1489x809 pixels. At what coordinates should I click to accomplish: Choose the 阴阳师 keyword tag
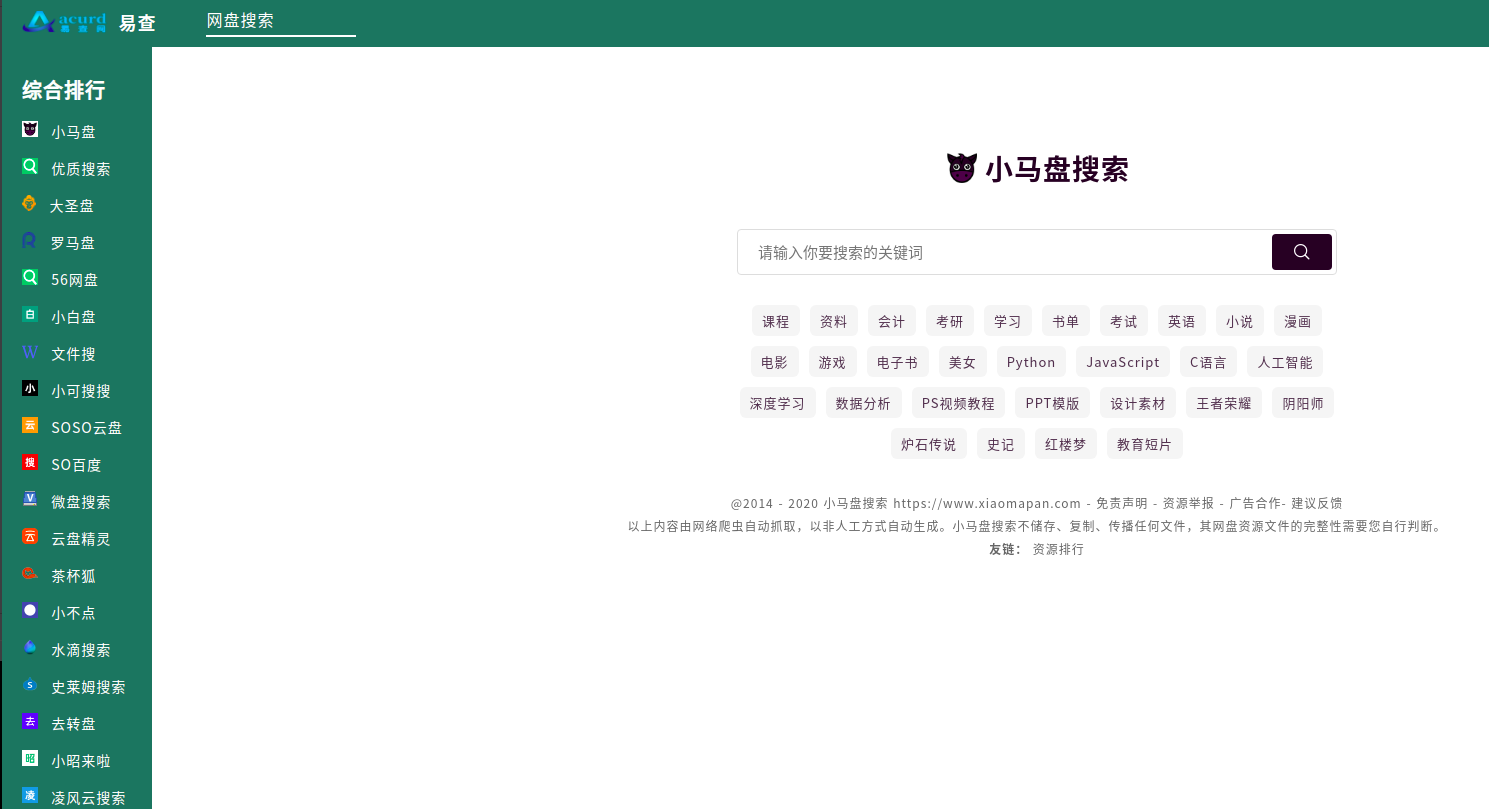[1303, 403]
